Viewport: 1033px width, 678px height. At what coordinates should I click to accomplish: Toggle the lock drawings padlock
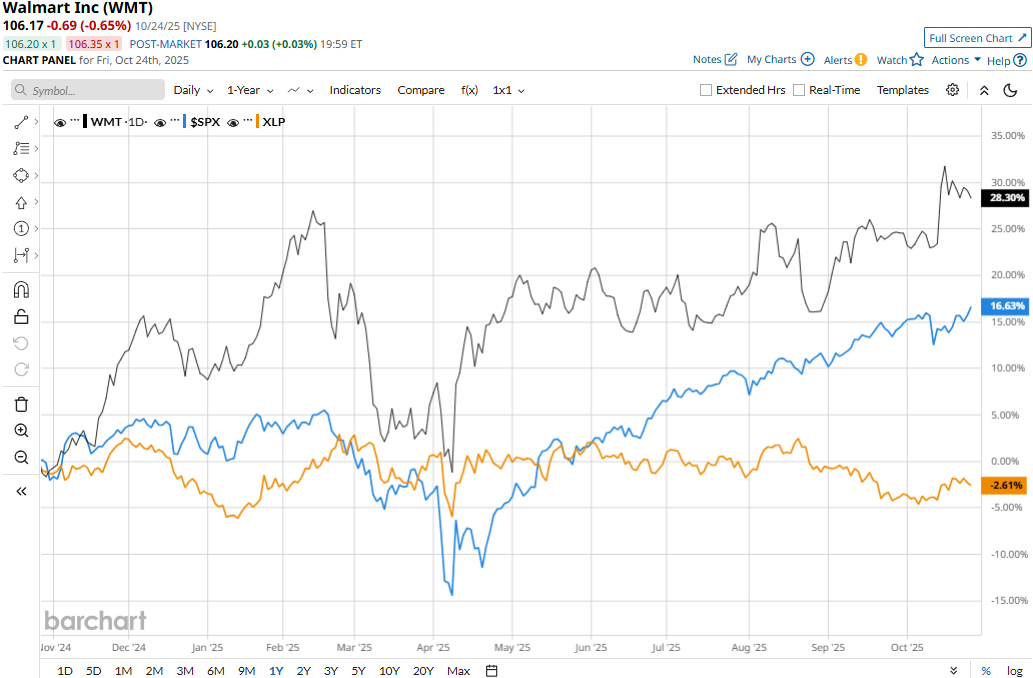(21, 317)
